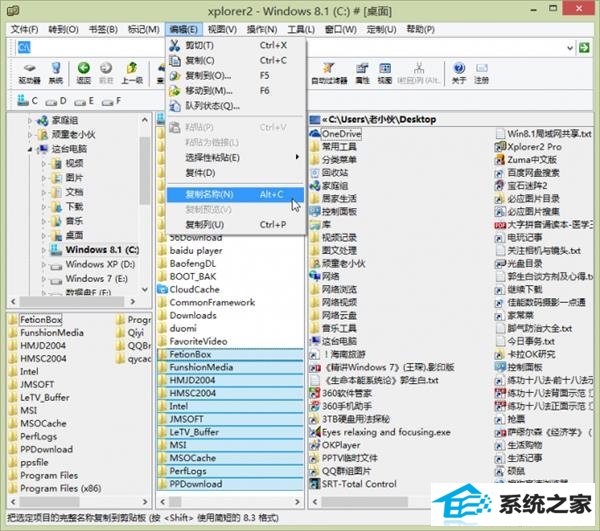Go back with the green 返回 arrow
This screenshot has height=531, width=600.
pyautogui.click(x=83, y=73)
